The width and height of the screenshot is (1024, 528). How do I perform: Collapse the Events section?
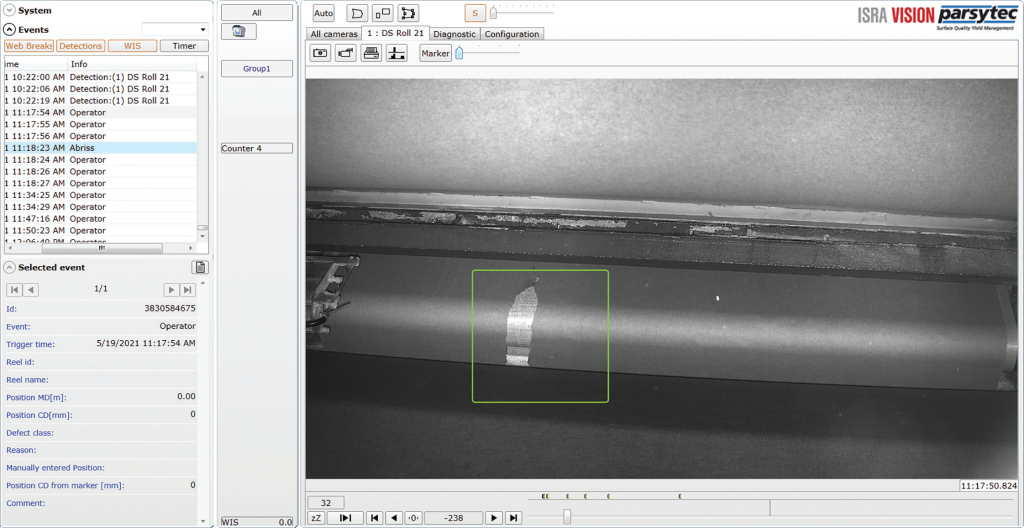pos(9,30)
